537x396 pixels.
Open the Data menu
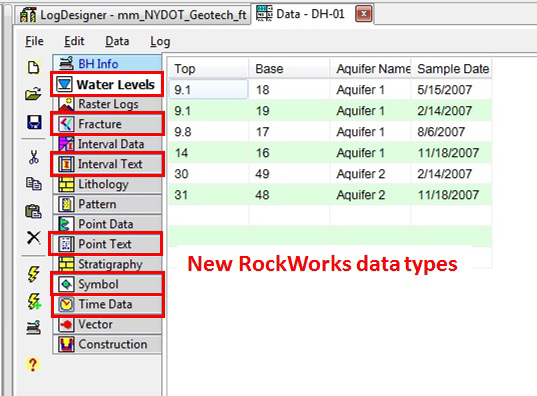[117, 41]
